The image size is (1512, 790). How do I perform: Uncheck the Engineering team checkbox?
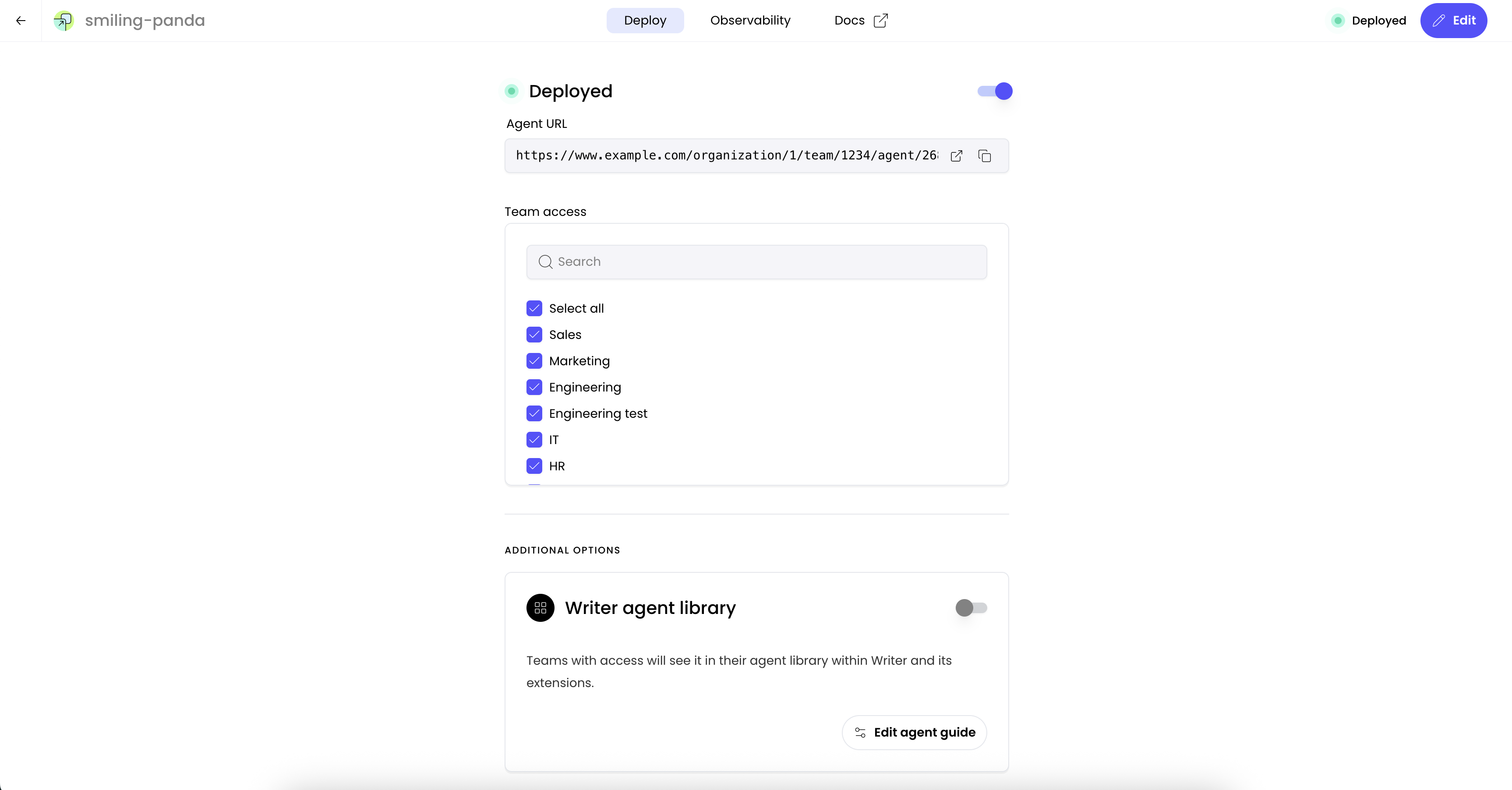534,388
